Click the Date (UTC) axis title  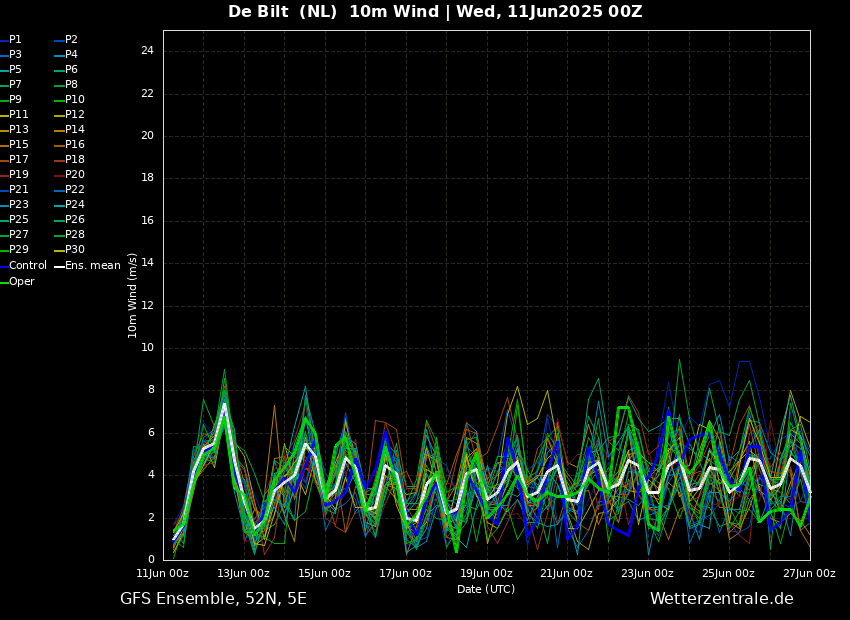click(486, 589)
